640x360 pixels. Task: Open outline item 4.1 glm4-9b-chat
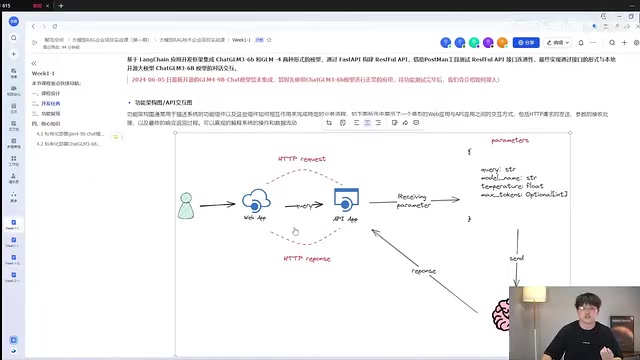70,134
